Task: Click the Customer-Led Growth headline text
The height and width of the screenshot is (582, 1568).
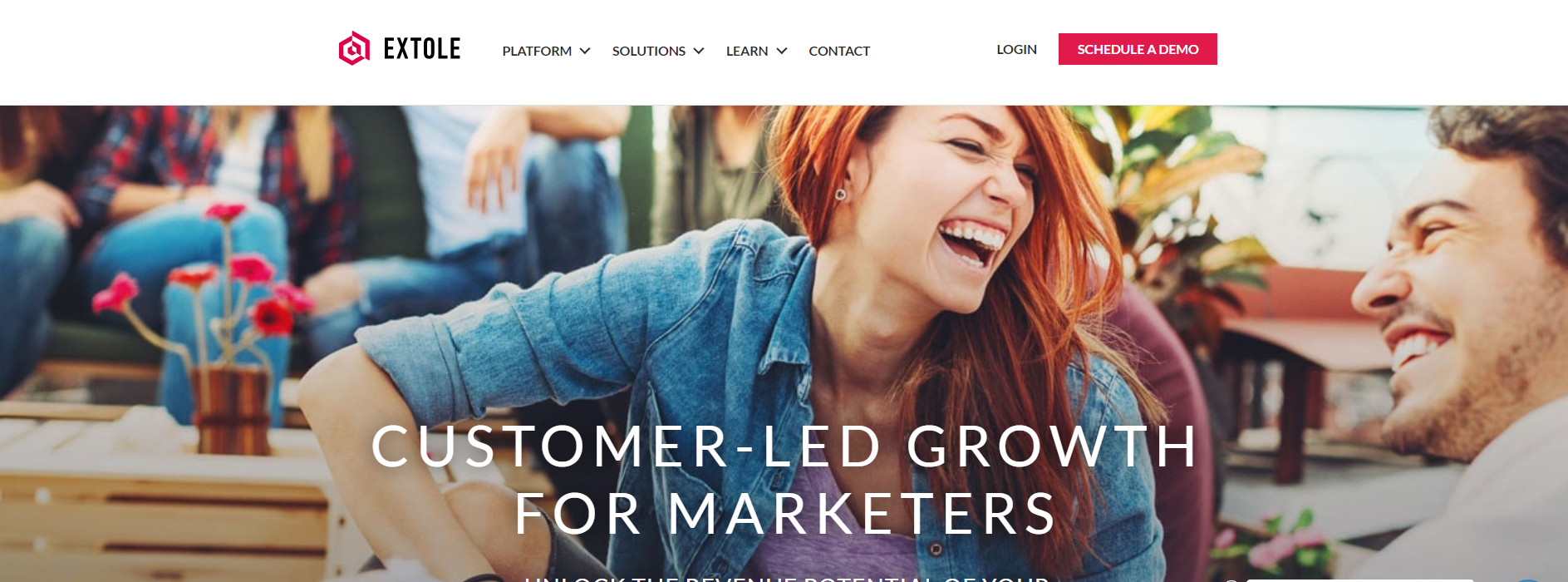Action: pos(784,446)
